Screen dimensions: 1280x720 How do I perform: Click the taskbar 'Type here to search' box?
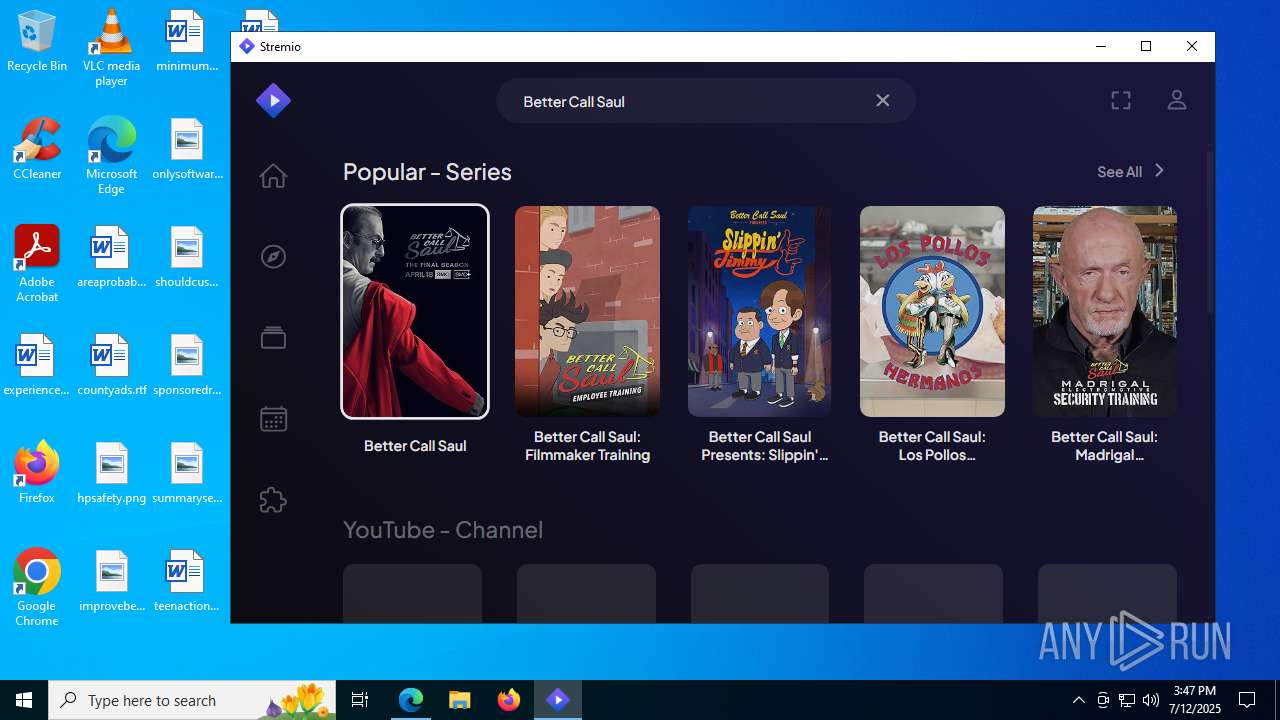pos(192,700)
